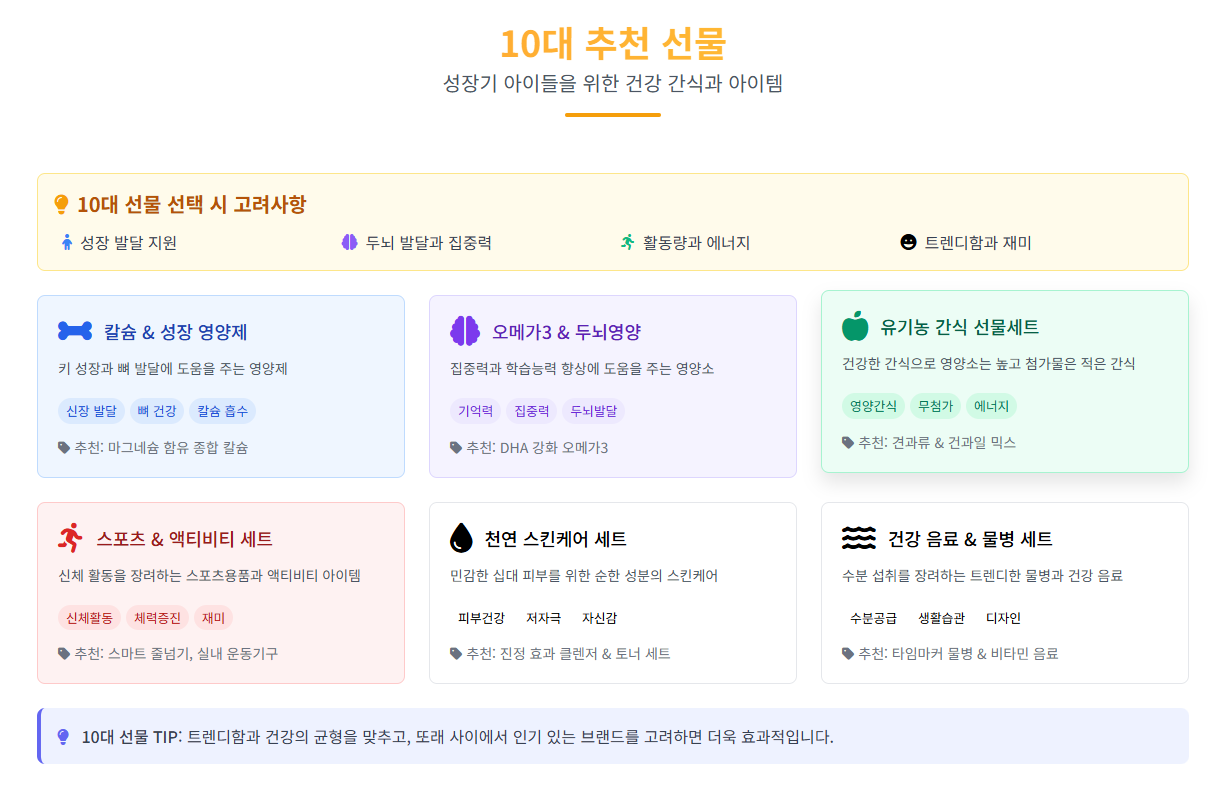Click the 생활습관 tag
Screen dimensions: 1230x791
pos(942,618)
